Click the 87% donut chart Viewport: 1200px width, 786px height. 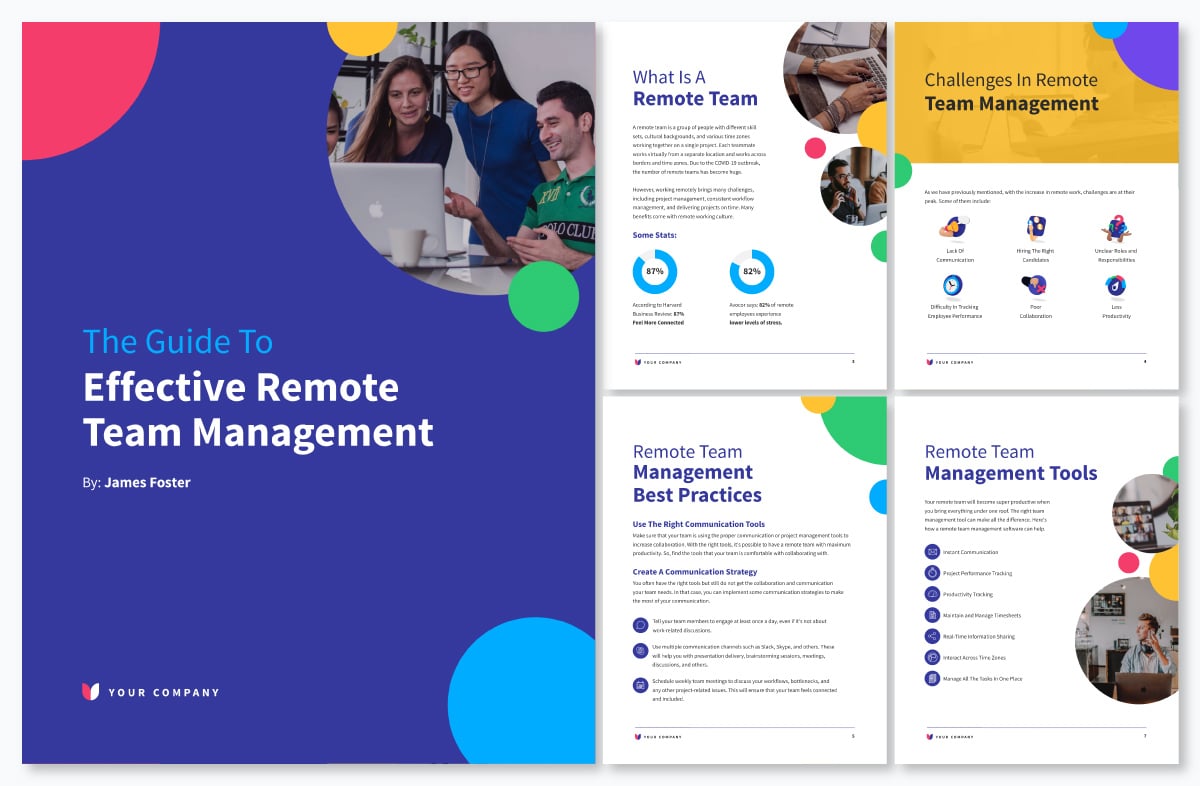pos(655,271)
